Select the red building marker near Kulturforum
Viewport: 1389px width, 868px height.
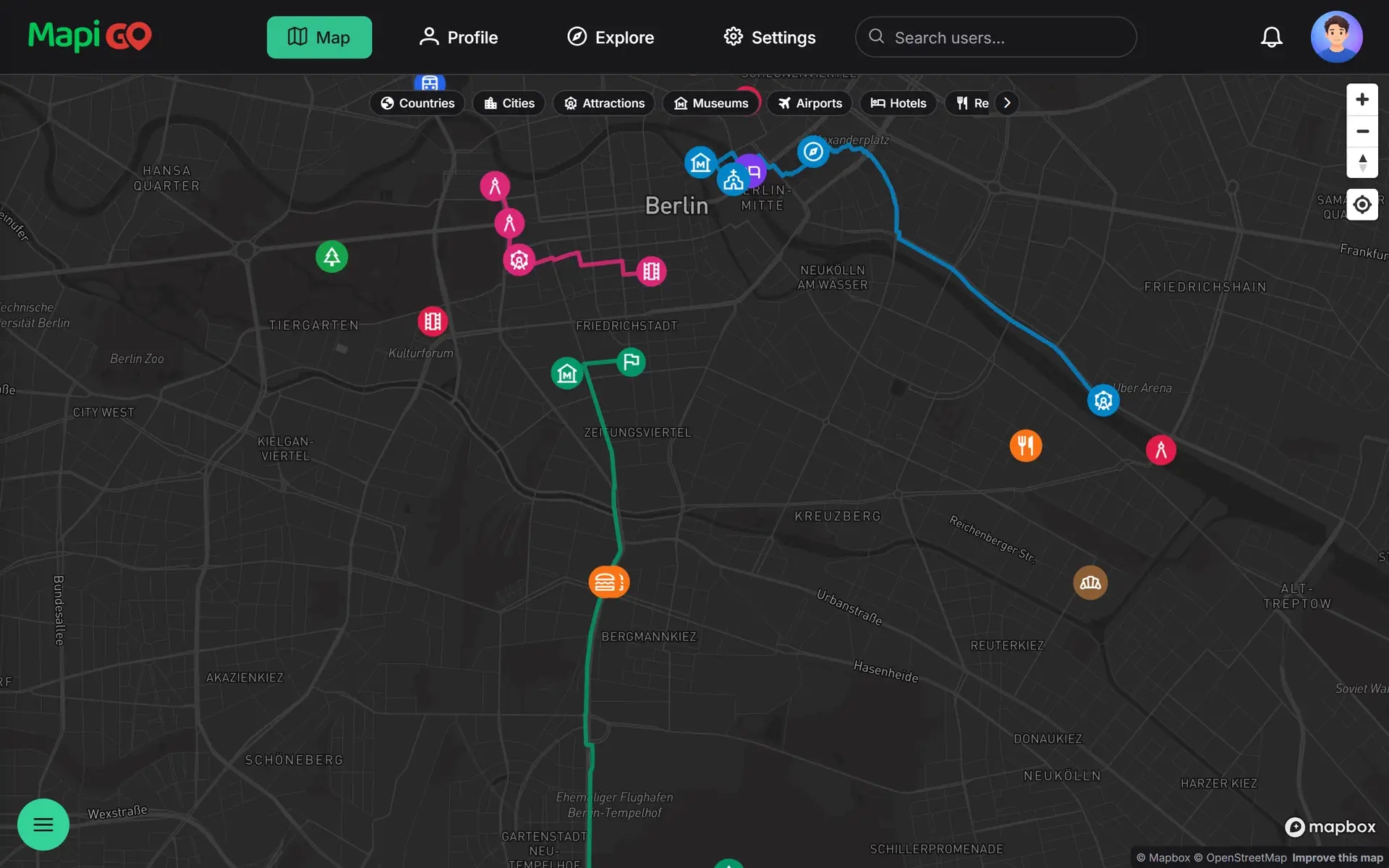[x=433, y=321]
